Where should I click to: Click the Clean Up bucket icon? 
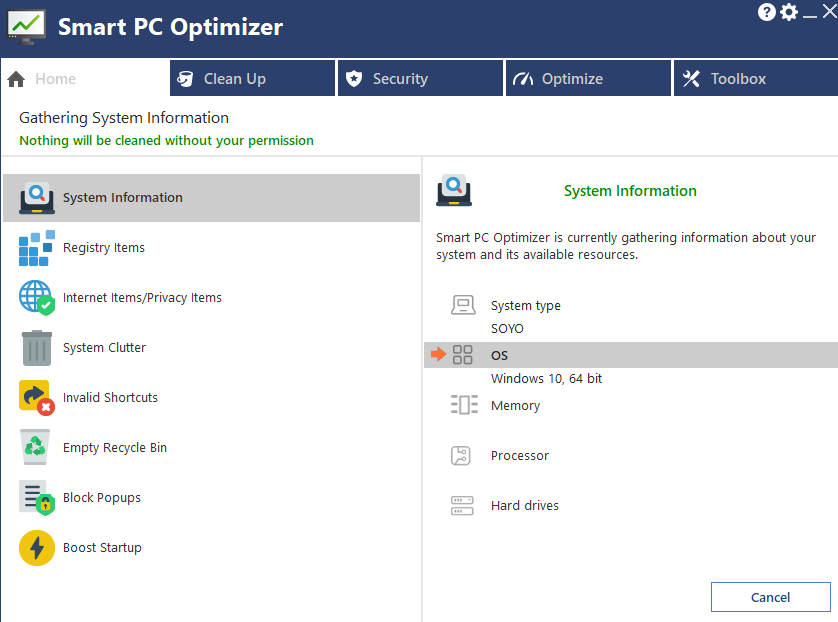(185, 79)
